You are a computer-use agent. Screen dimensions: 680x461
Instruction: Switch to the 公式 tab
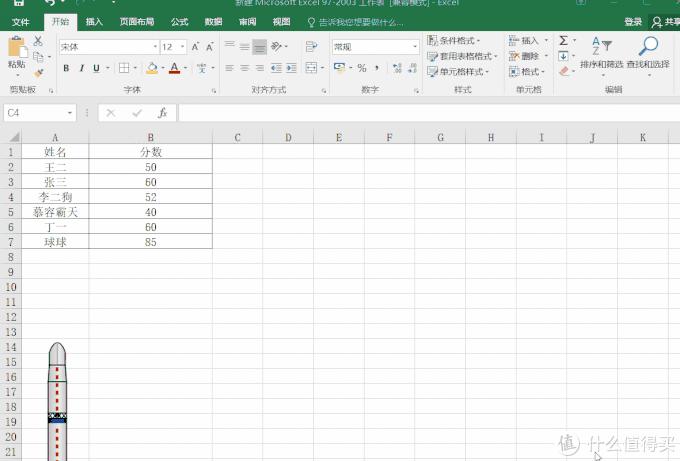(180, 22)
